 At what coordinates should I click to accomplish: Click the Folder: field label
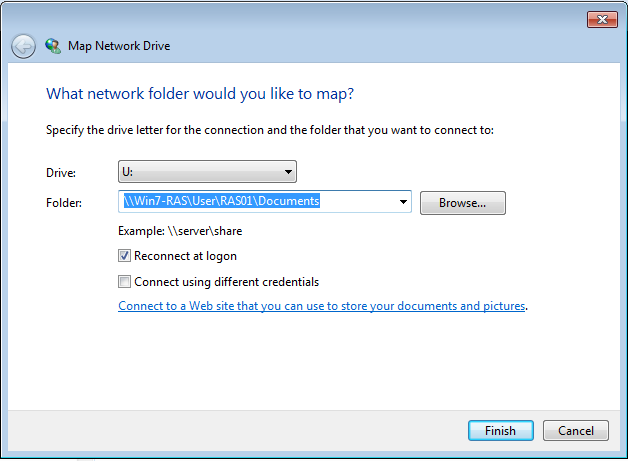pyautogui.click(x=63, y=203)
